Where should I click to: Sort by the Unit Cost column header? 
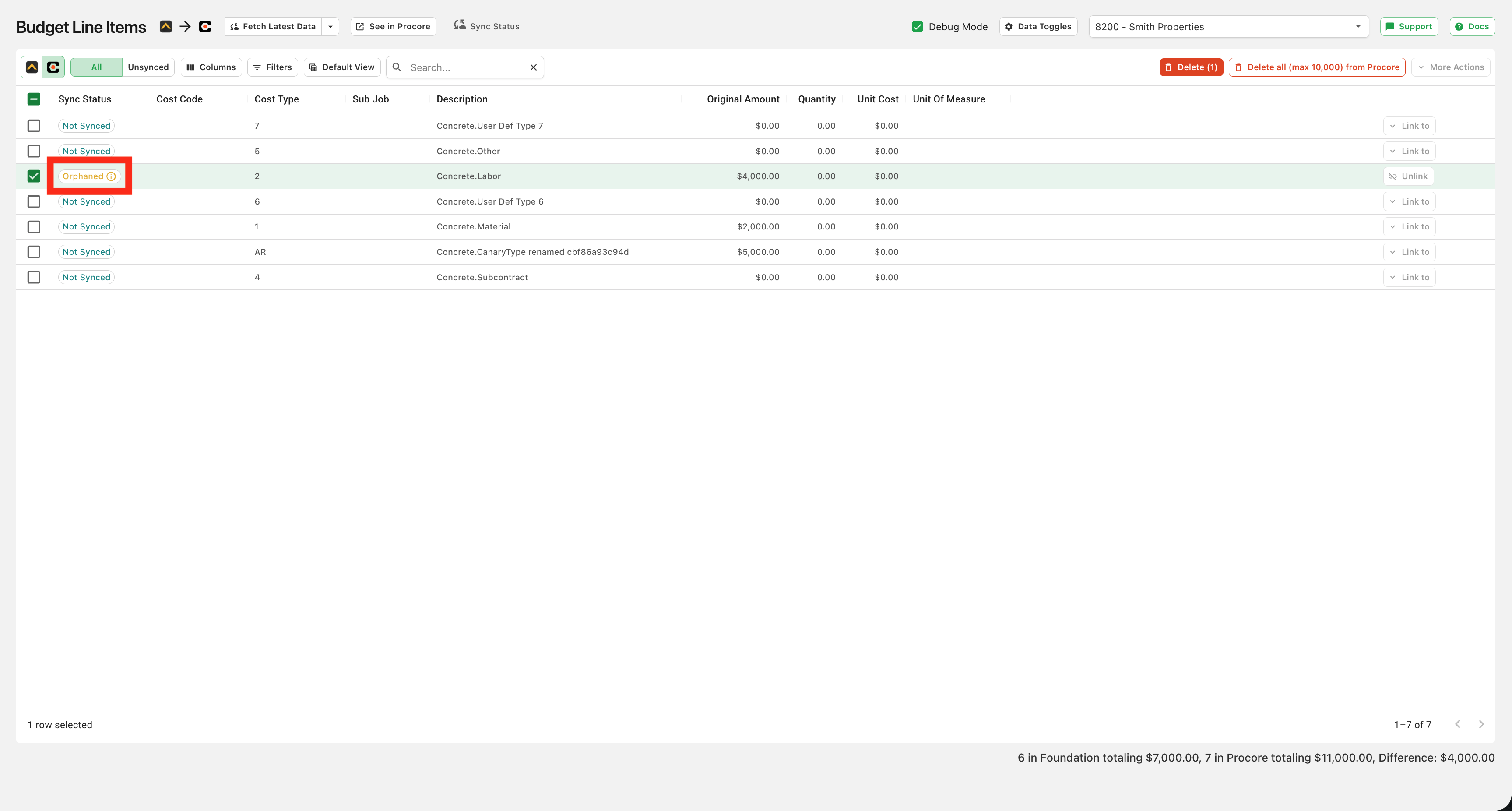pyautogui.click(x=878, y=99)
